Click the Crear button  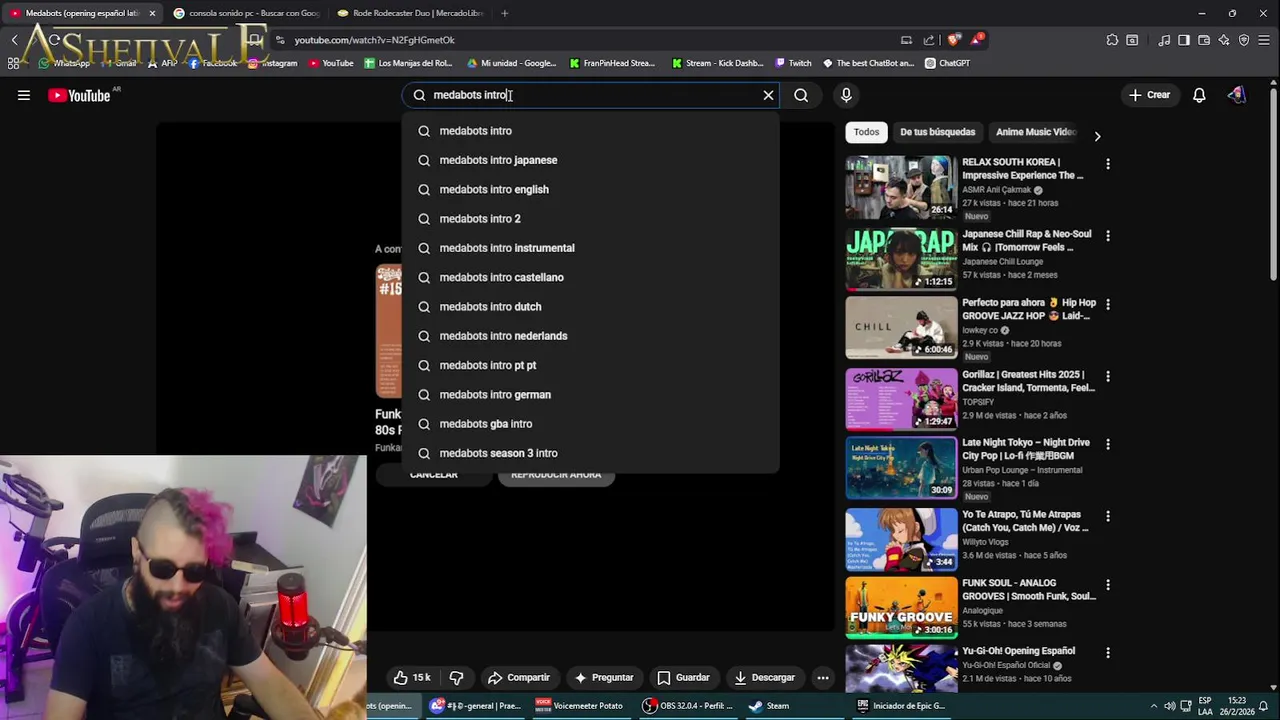[x=1149, y=95]
